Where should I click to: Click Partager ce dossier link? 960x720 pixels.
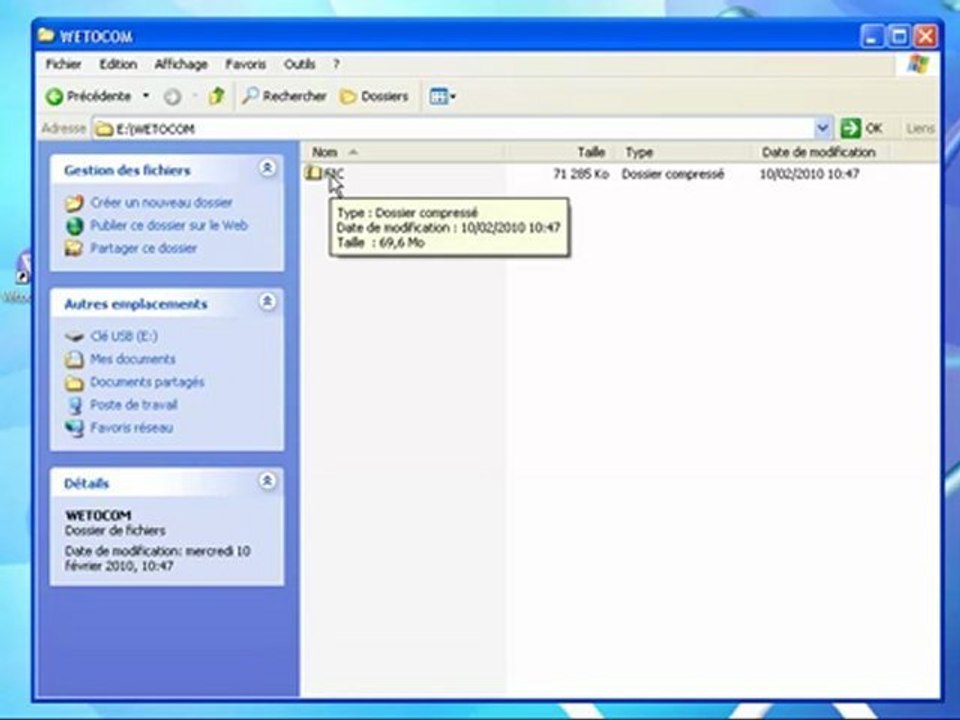tap(143, 248)
